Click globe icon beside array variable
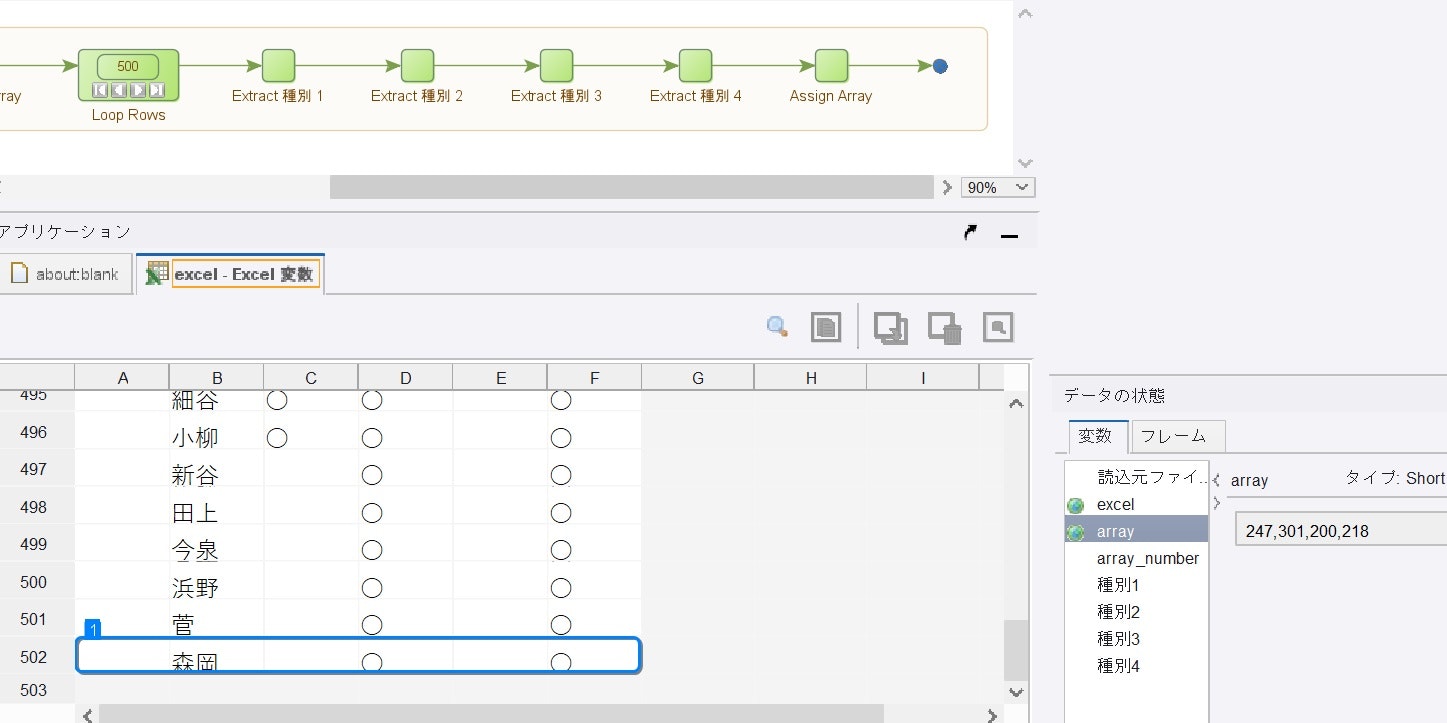The width and height of the screenshot is (1447, 723). tap(1076, 532)
